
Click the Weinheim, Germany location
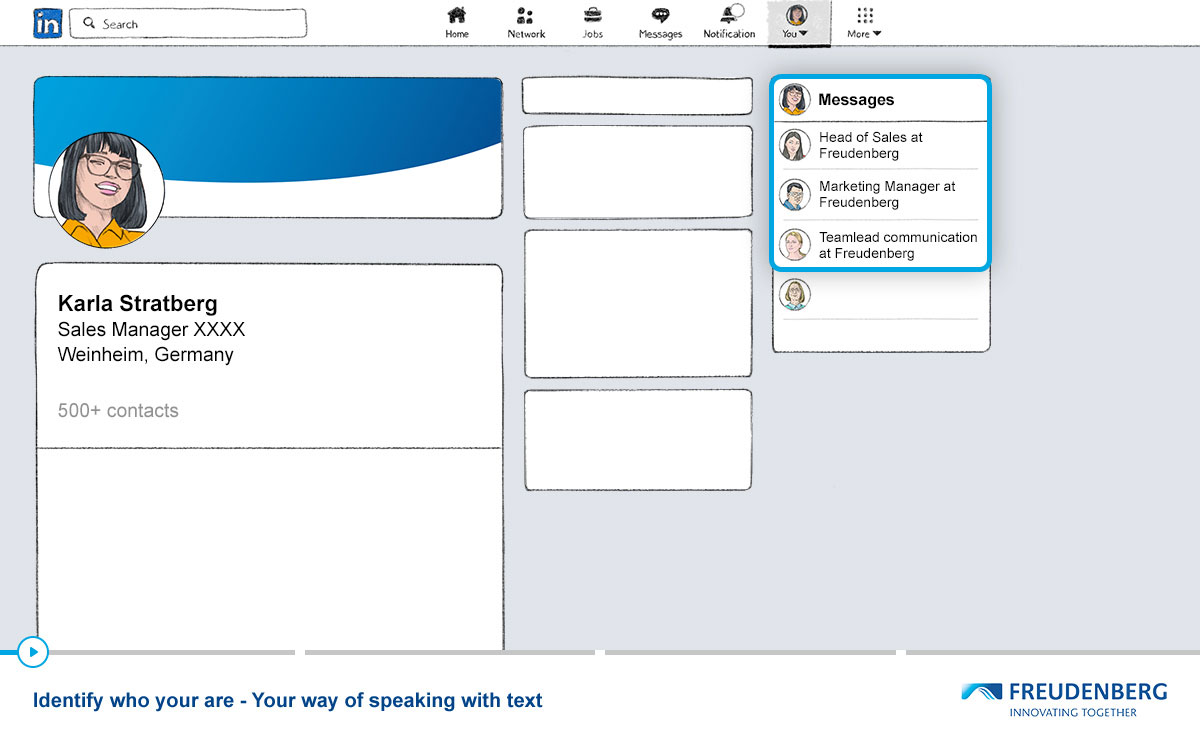pyautogui.click(x=146, y=354)
